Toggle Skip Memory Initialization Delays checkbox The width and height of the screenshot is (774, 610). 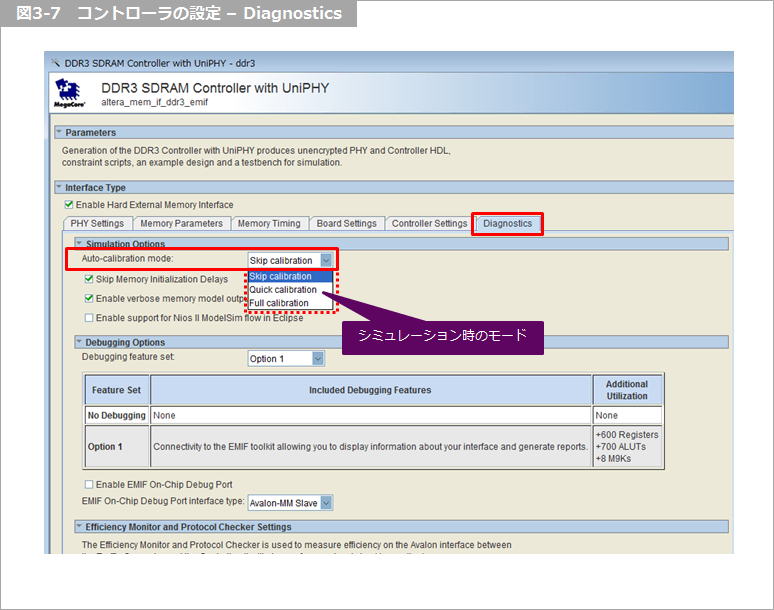pyautogui.click(x=90, y=280)
